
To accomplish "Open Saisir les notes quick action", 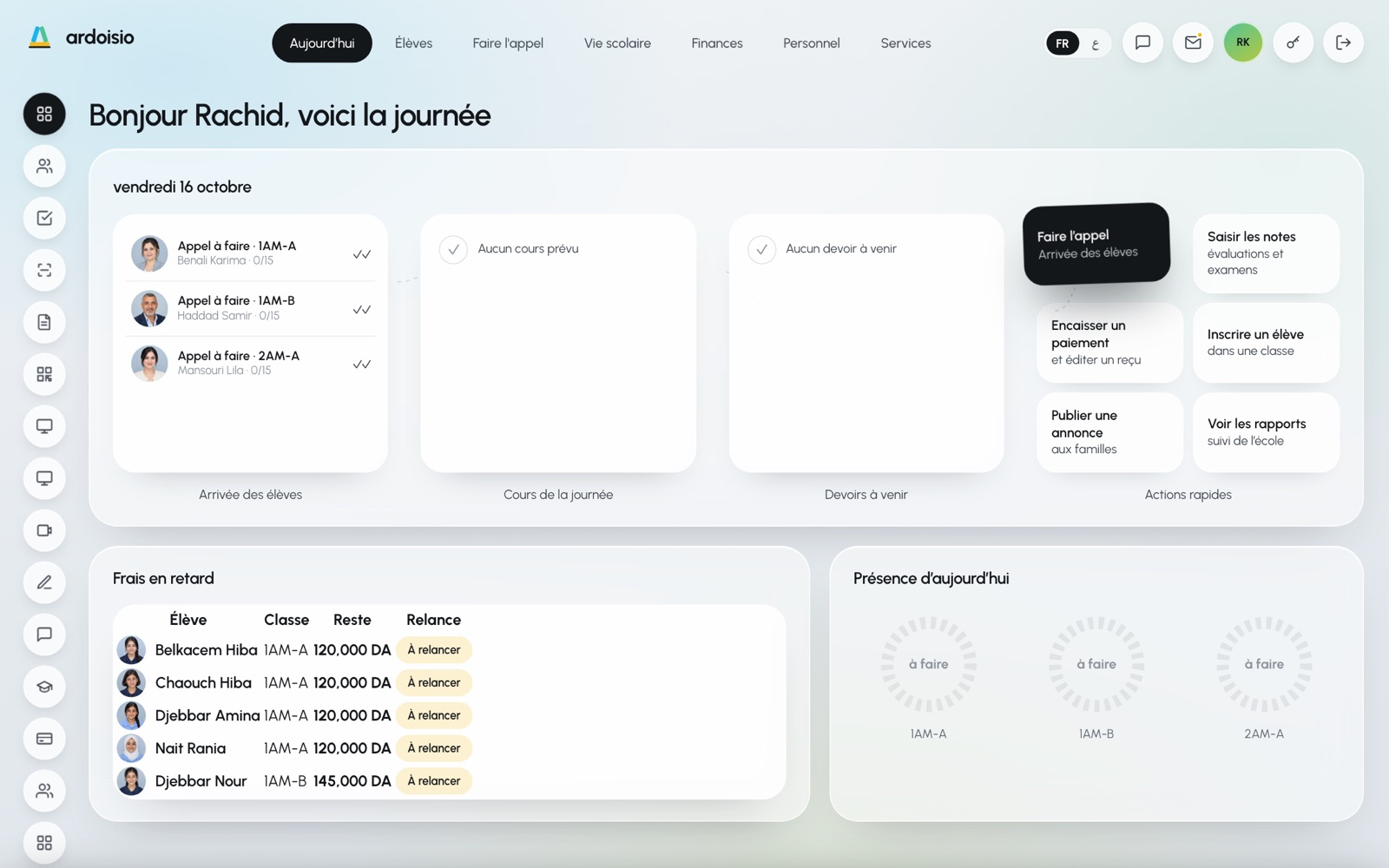I will click(1267, 253).
